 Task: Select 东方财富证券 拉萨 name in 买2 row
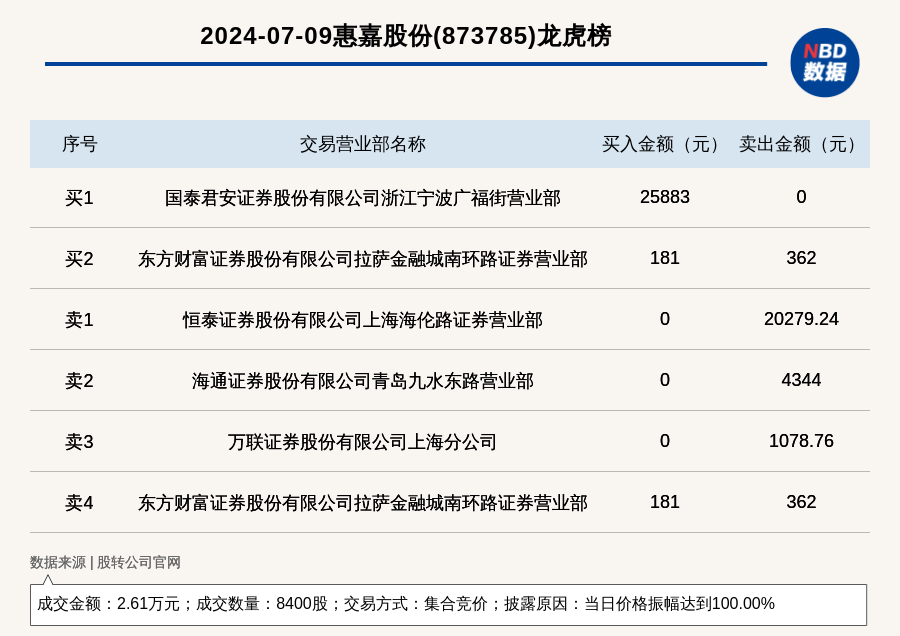[x=363, y=259]
